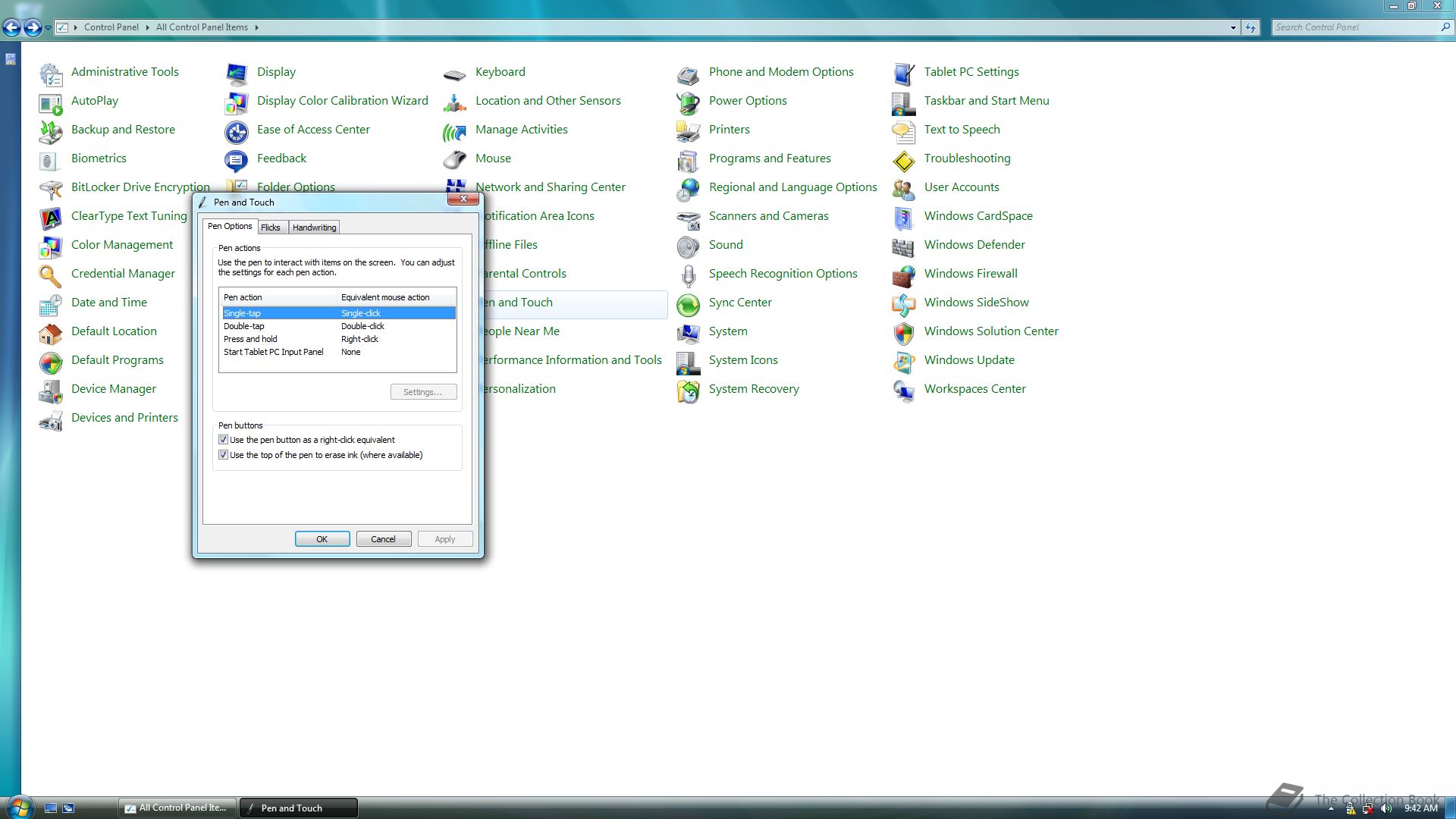Viewport: 1456px width, 819px height.
Task: Open the AutoPlay icon
Action: pyautogui.click(x=51, y=103)
